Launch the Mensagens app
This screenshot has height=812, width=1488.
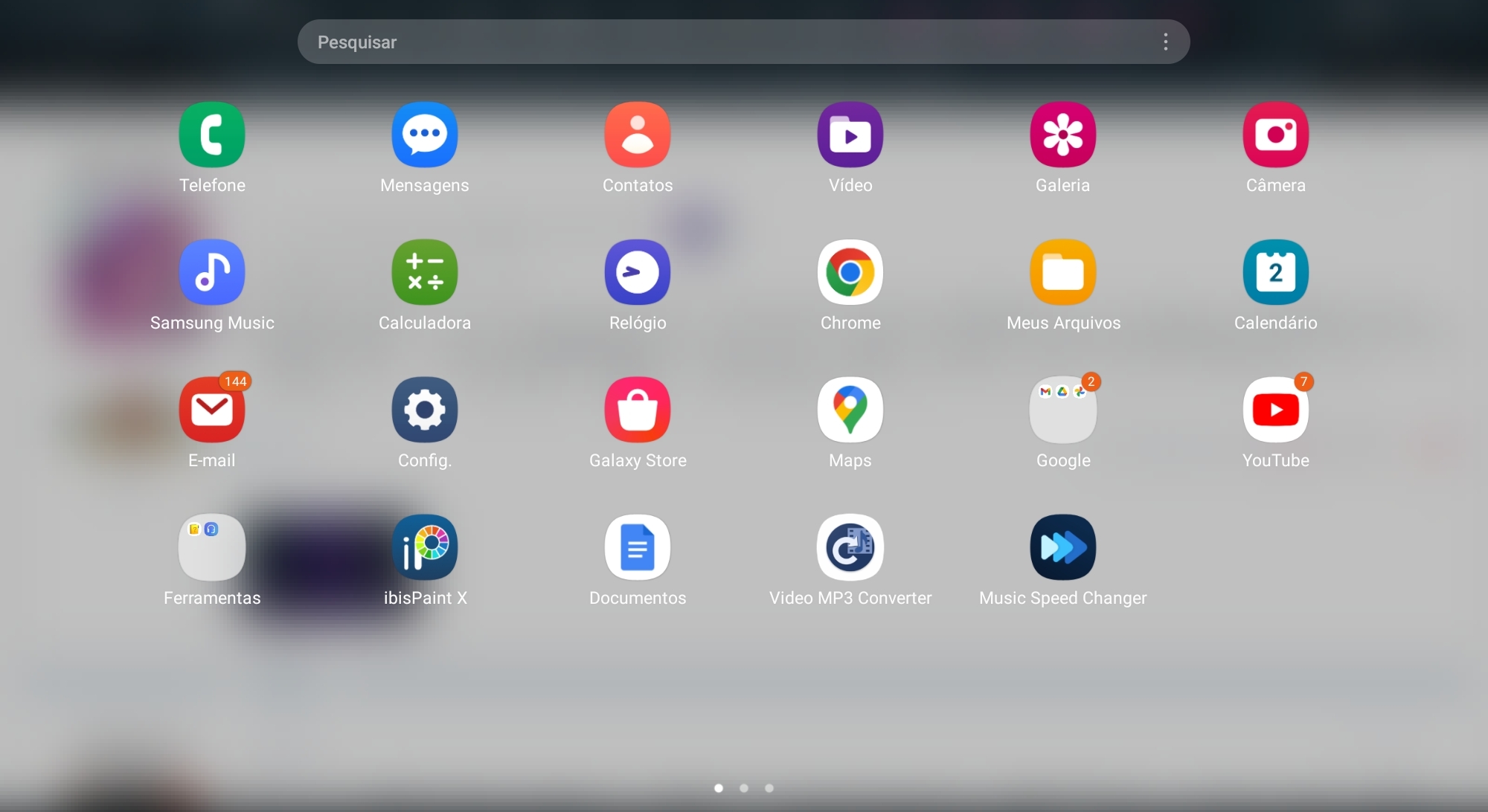pos(425,135)
